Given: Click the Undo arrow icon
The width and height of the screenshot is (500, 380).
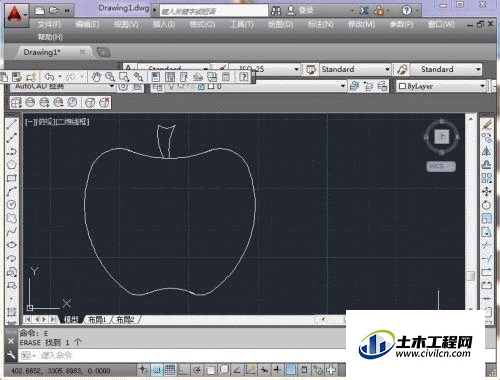Looking at the screenshot, I should pyautogui.click(x=49, y=77).
